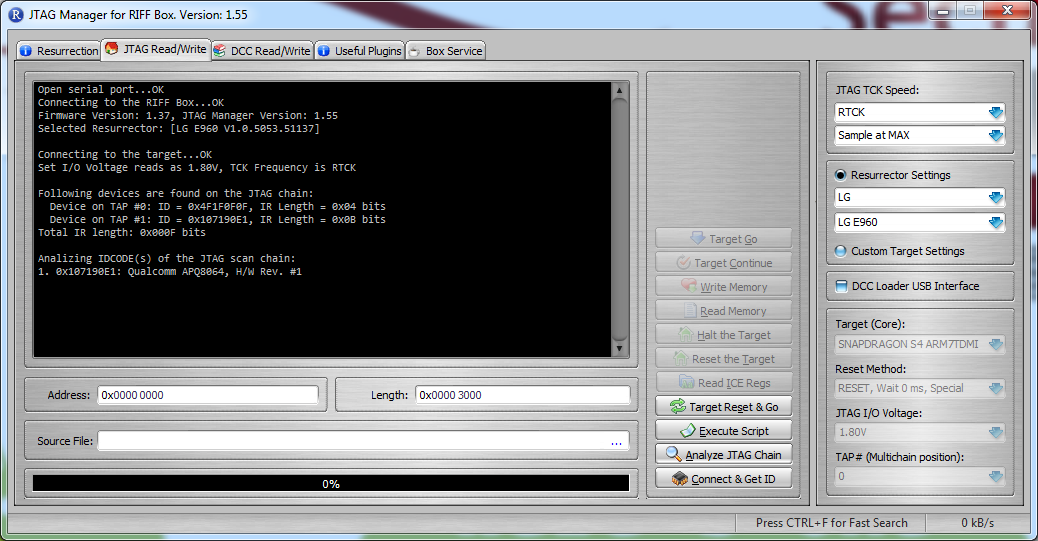Click the 0% progress bar
The height and width of the screenshot is (541, 1038).
[331, 483]
